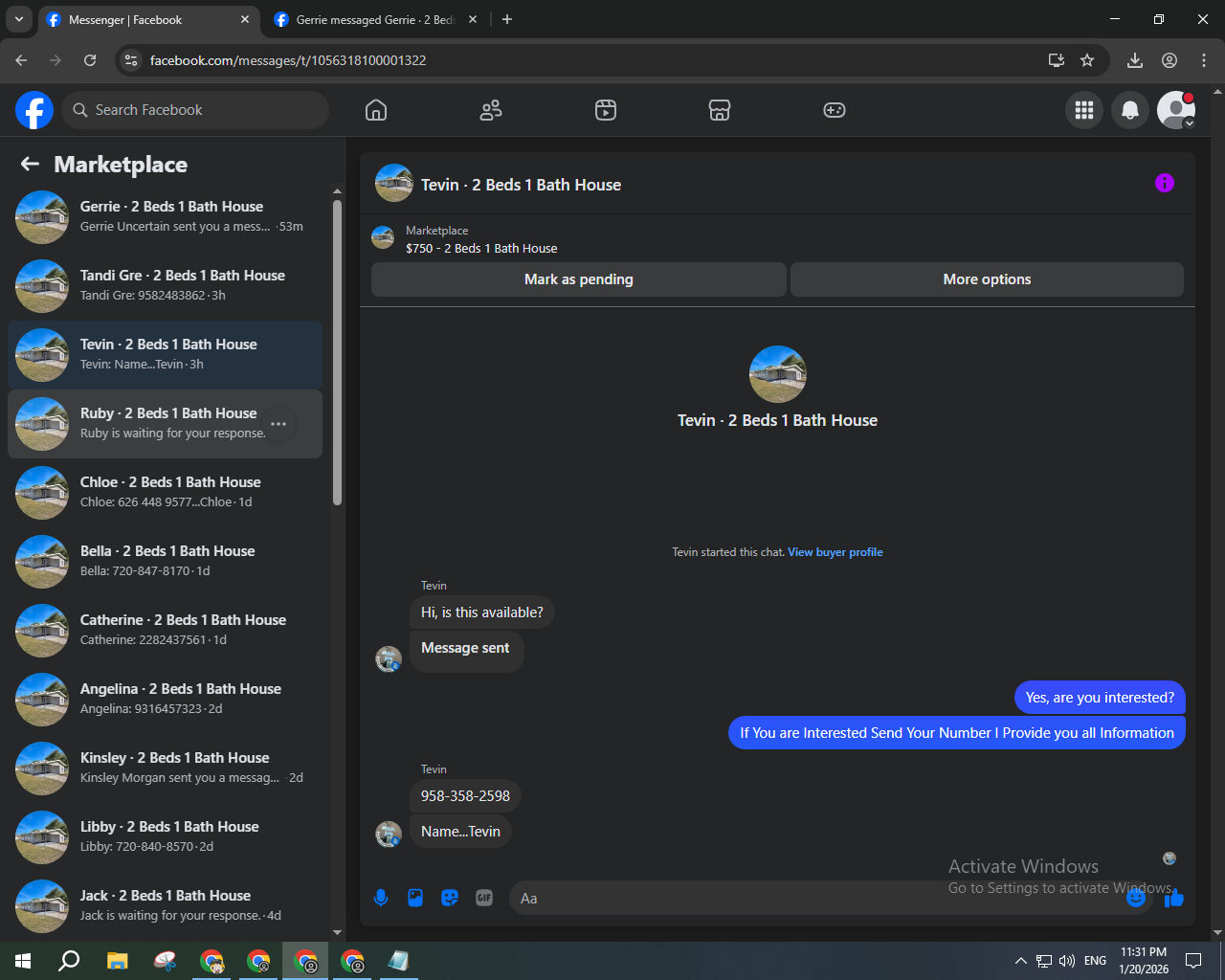1225x980 pixels.
Task: Open Bella conversation in sidebar
Action: [x=166, y=562]
